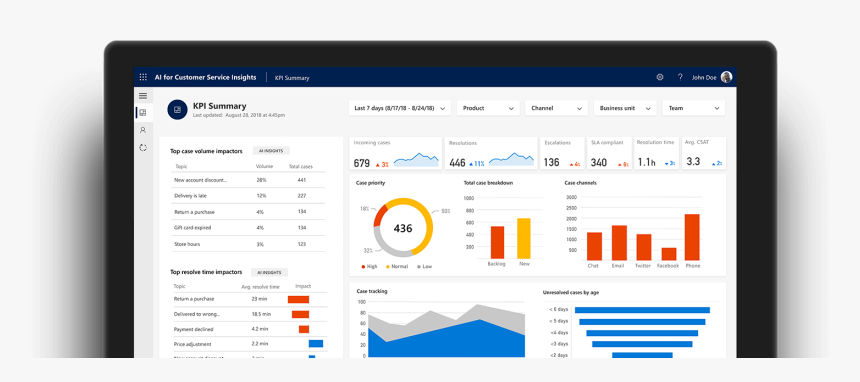Click AI for Customer Service Insights title

click(205, 77)
